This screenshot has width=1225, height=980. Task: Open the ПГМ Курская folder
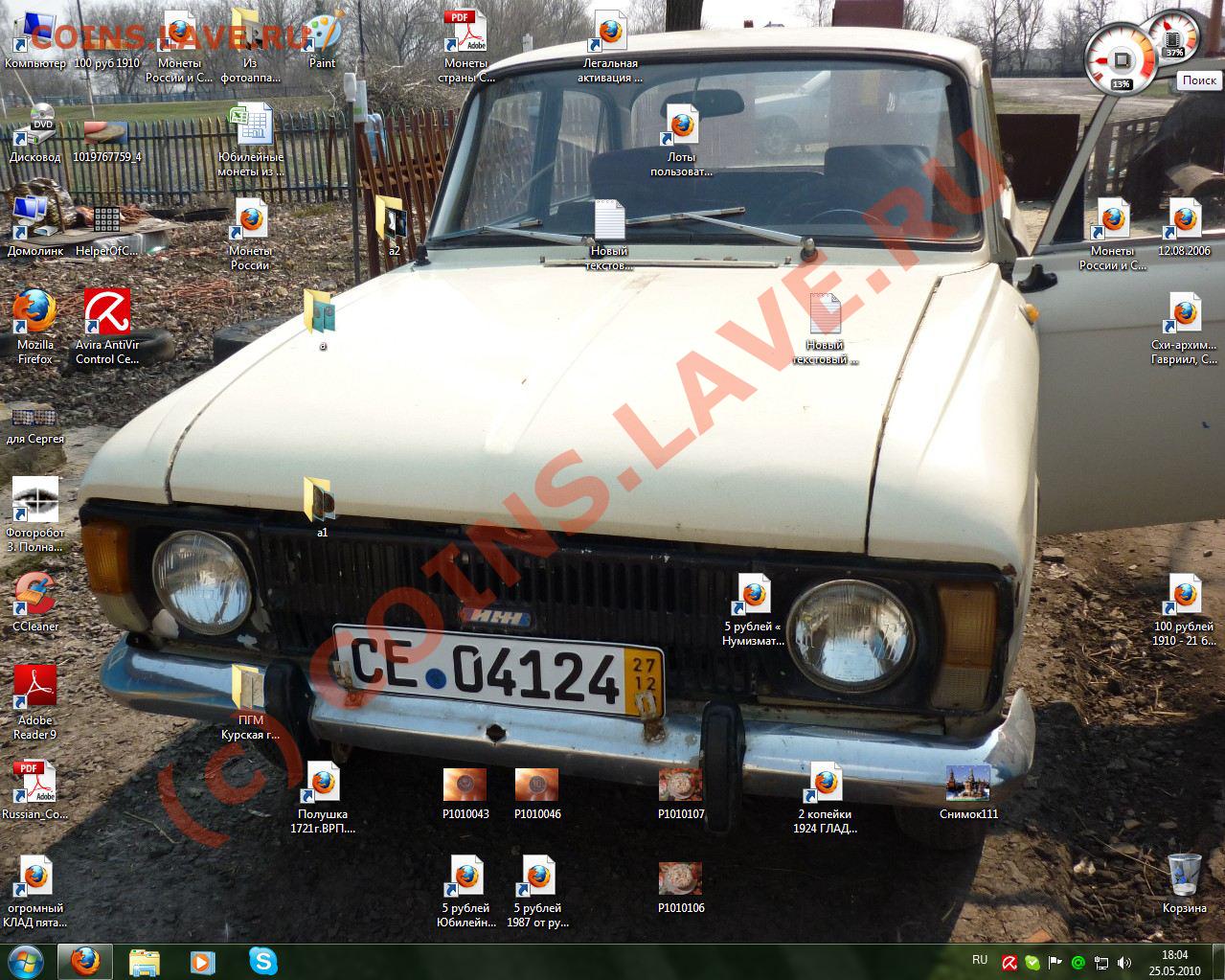[250, 702]
